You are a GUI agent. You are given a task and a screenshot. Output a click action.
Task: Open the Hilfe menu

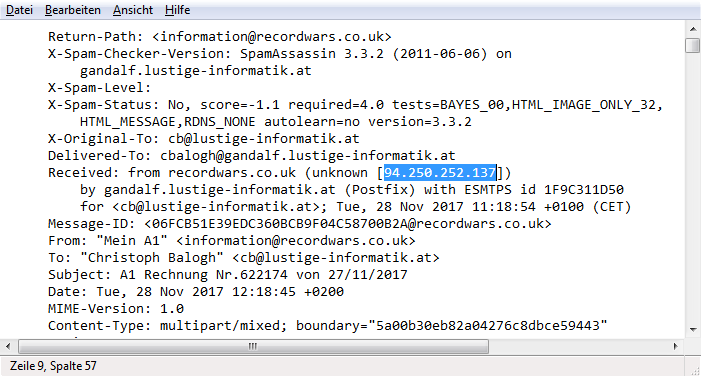177,10
